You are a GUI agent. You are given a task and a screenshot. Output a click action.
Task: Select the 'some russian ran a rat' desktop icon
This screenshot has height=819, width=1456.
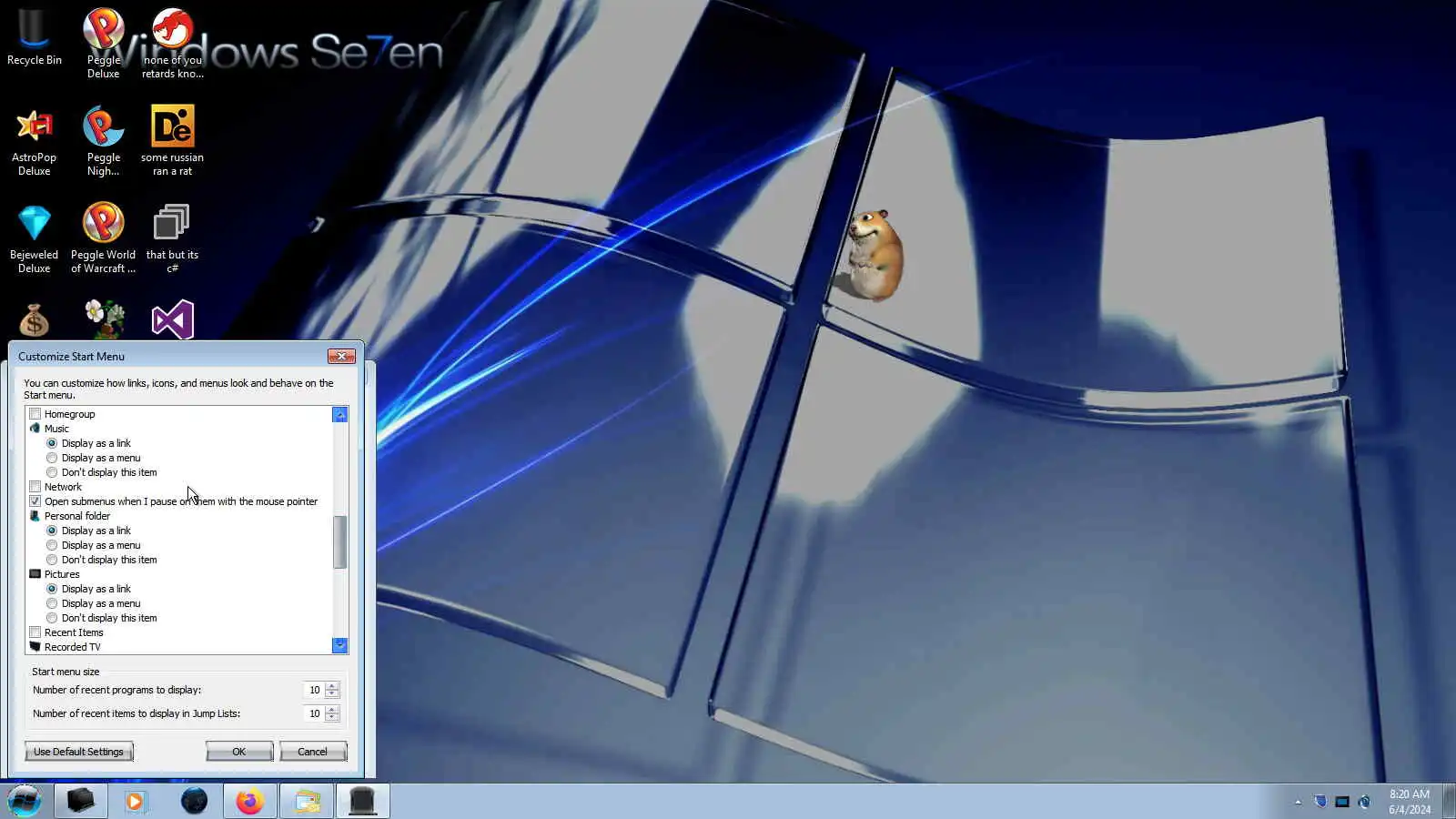[x=172, y=141]
